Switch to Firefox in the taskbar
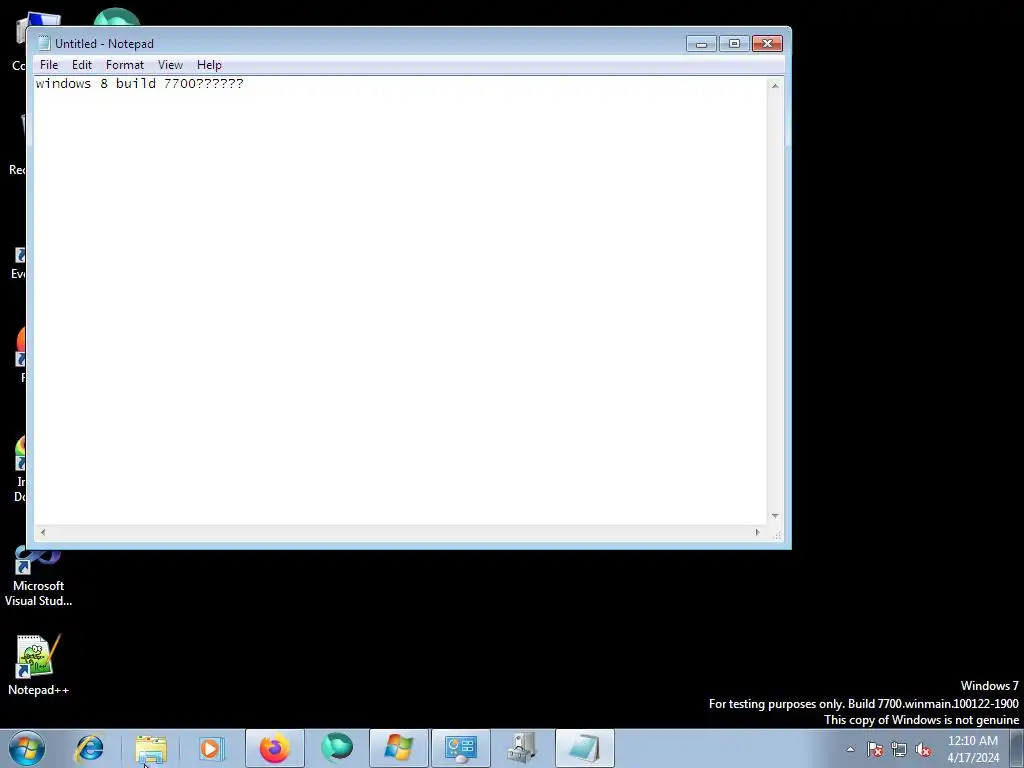Screen dimensions: 1024x768 pyautogui.click(x=275, y=748)
